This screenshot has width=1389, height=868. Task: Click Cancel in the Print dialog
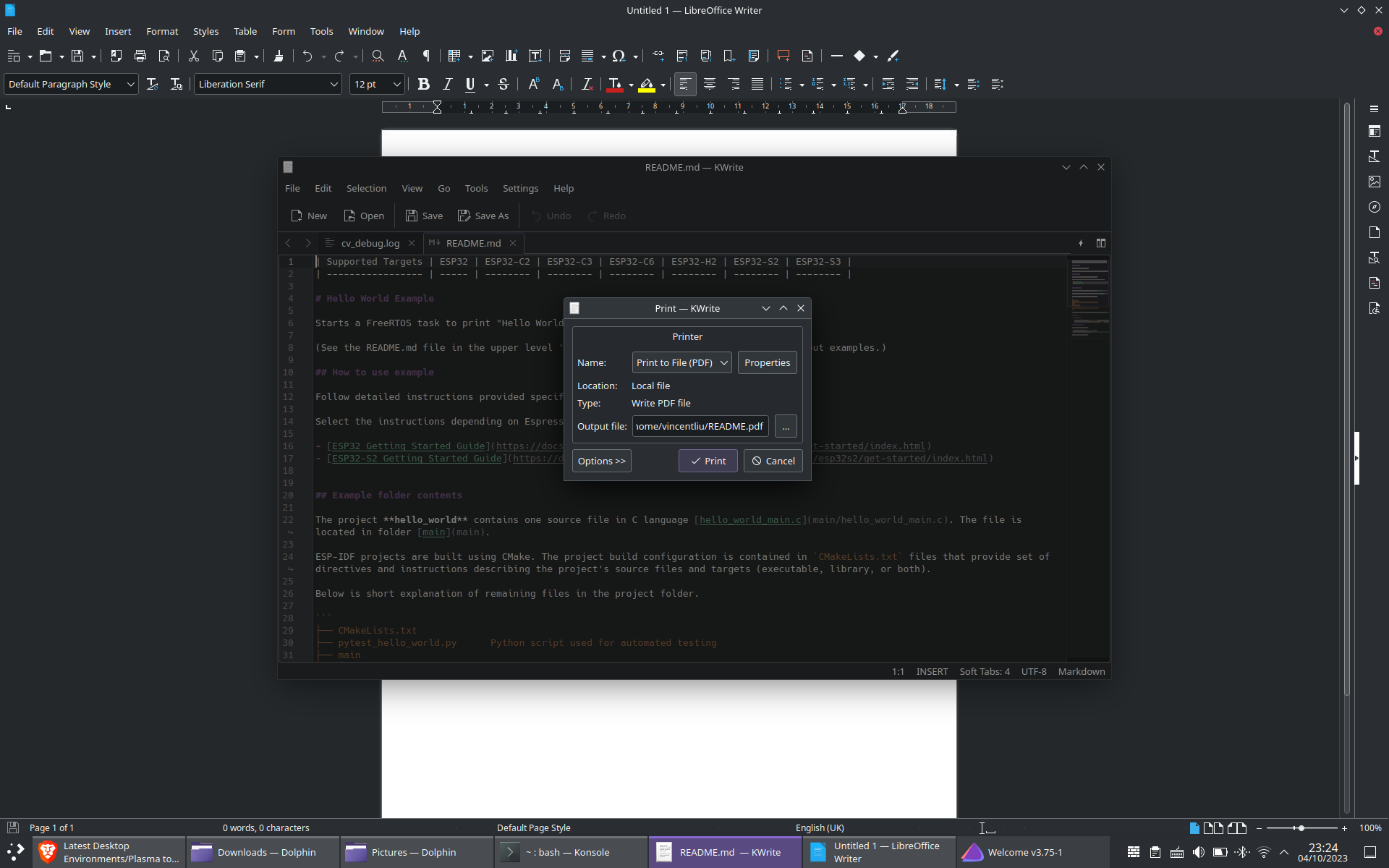pyautogui.click(x=773, y=461)
